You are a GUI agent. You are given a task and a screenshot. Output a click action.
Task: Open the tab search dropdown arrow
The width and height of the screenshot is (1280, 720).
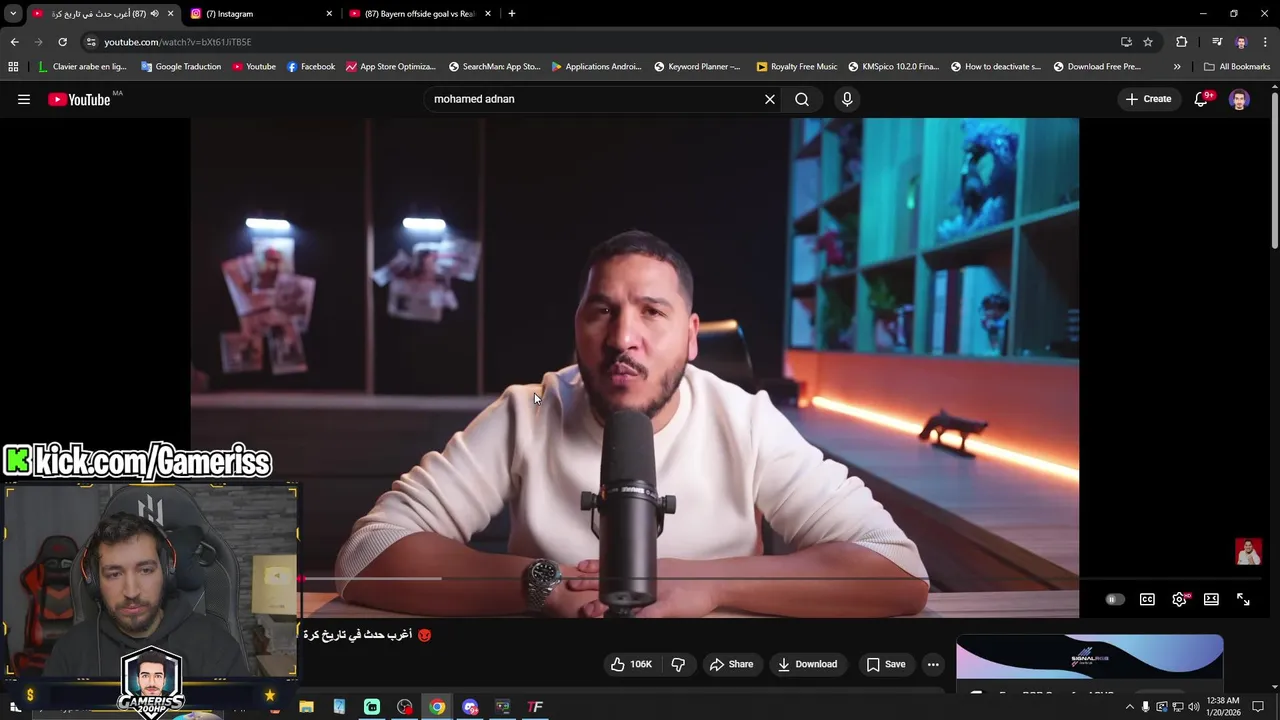13,14
